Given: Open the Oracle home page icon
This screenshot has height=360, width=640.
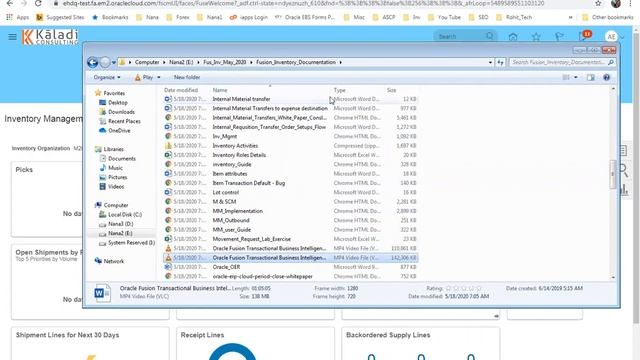Looking at the screenshot, I should point(513,37).
